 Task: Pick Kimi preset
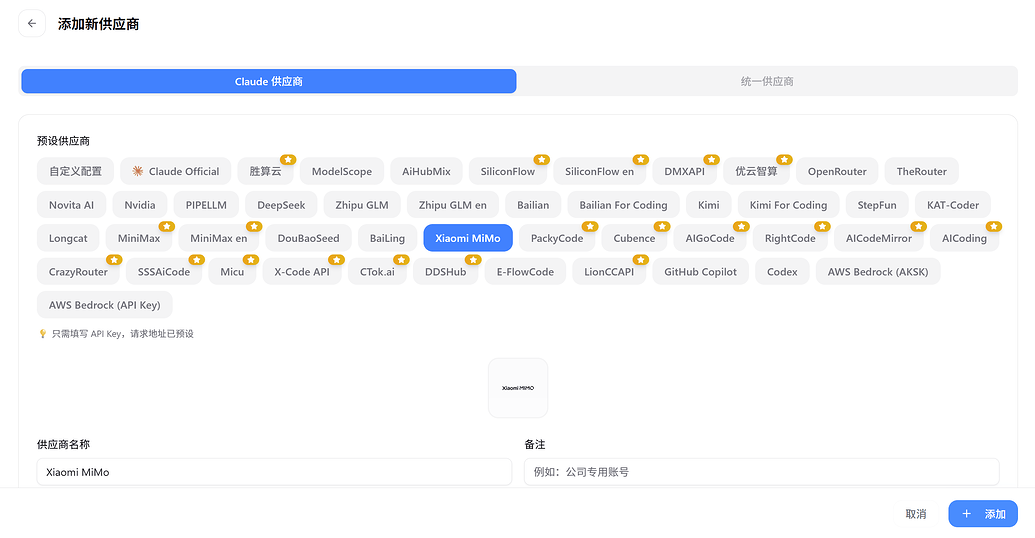click(709, 205)
